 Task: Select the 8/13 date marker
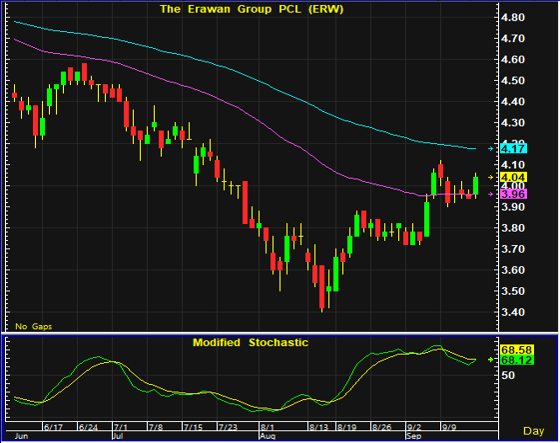(319, 427)
